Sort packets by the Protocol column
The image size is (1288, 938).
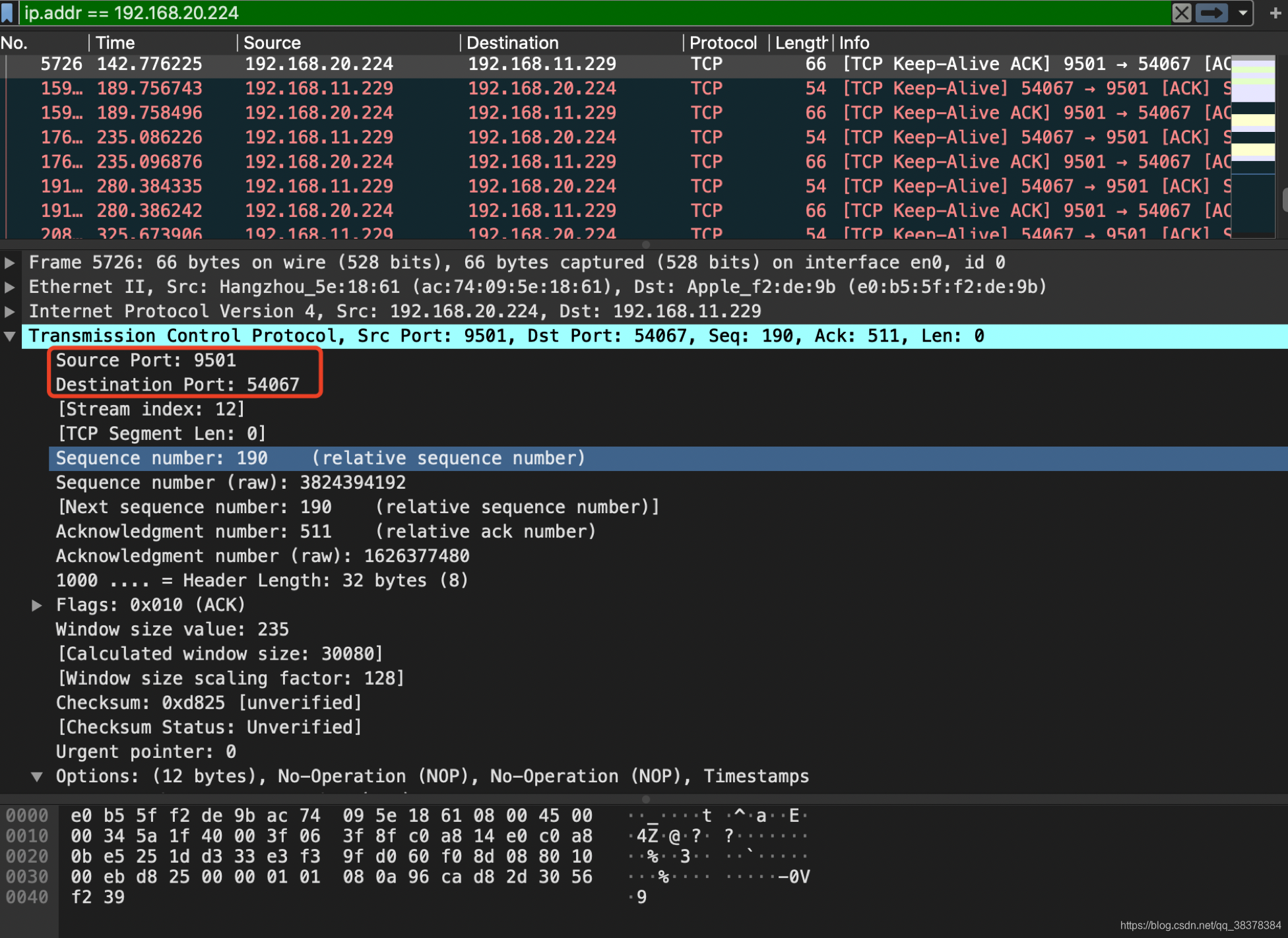pyautogui.click(x=723, y=43)
